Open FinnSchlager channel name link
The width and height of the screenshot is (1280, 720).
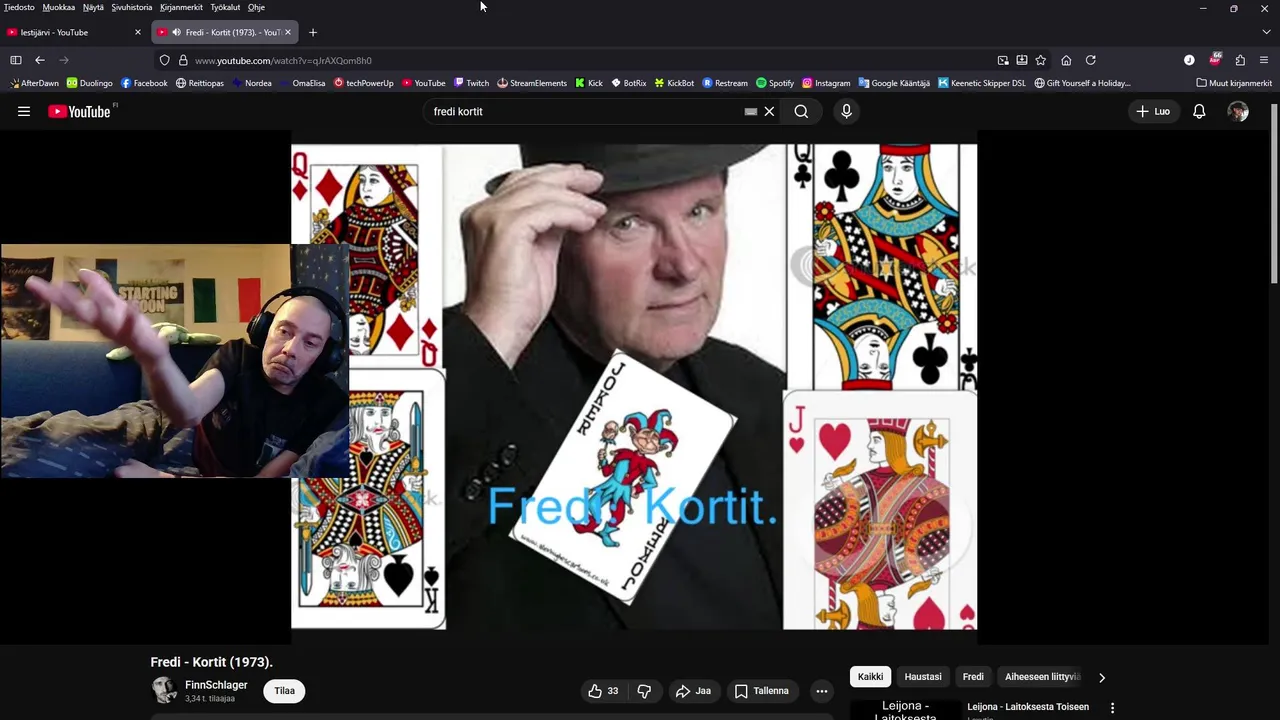[x=216, y=685]
